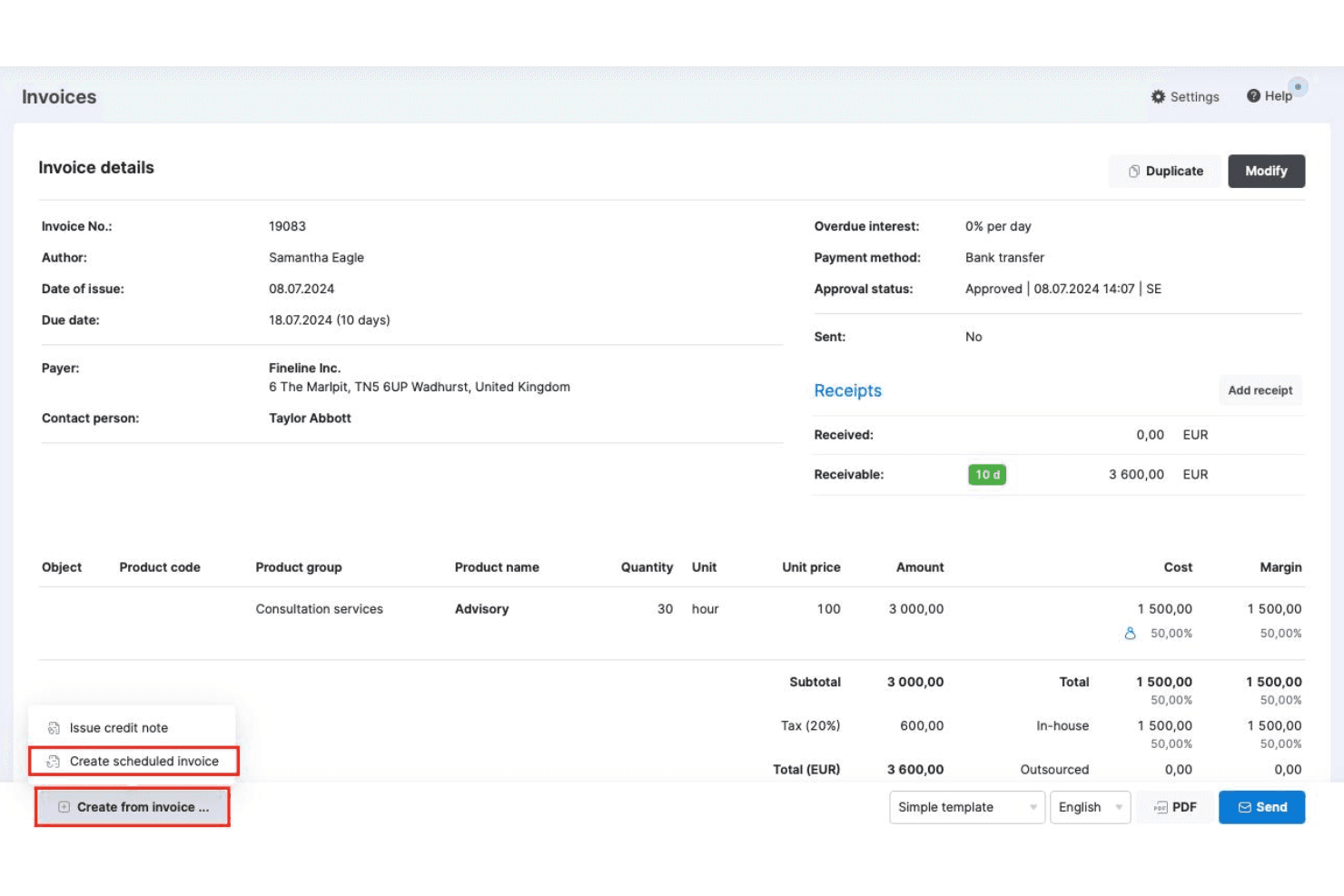Open the Receipts link
Viewport: 1344px width, 896px height.
tap(847, 390)
